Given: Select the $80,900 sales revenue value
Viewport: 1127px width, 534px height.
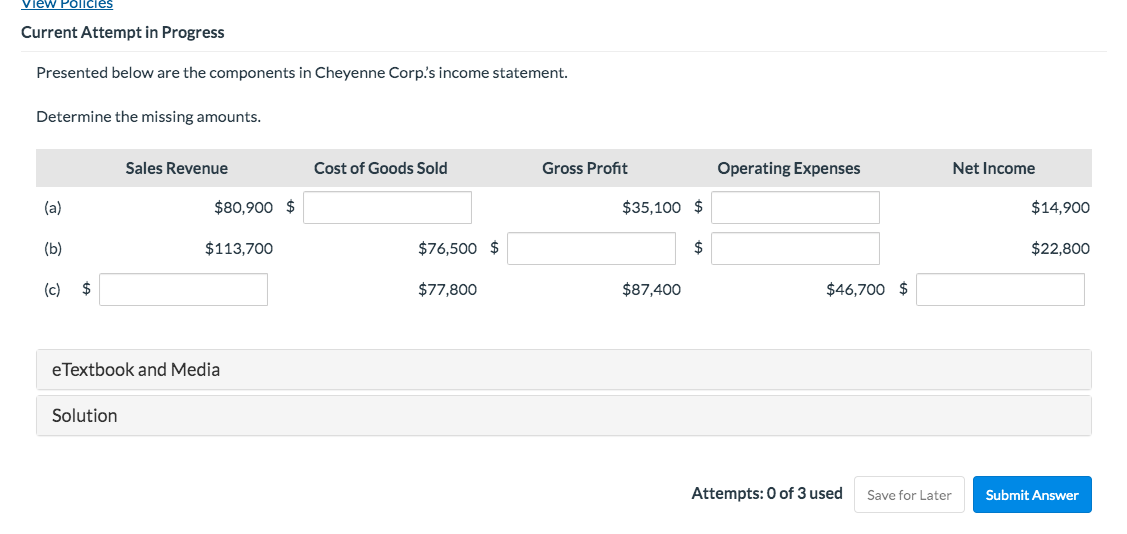Looking at the screenshot, I should tap(244, 208).
